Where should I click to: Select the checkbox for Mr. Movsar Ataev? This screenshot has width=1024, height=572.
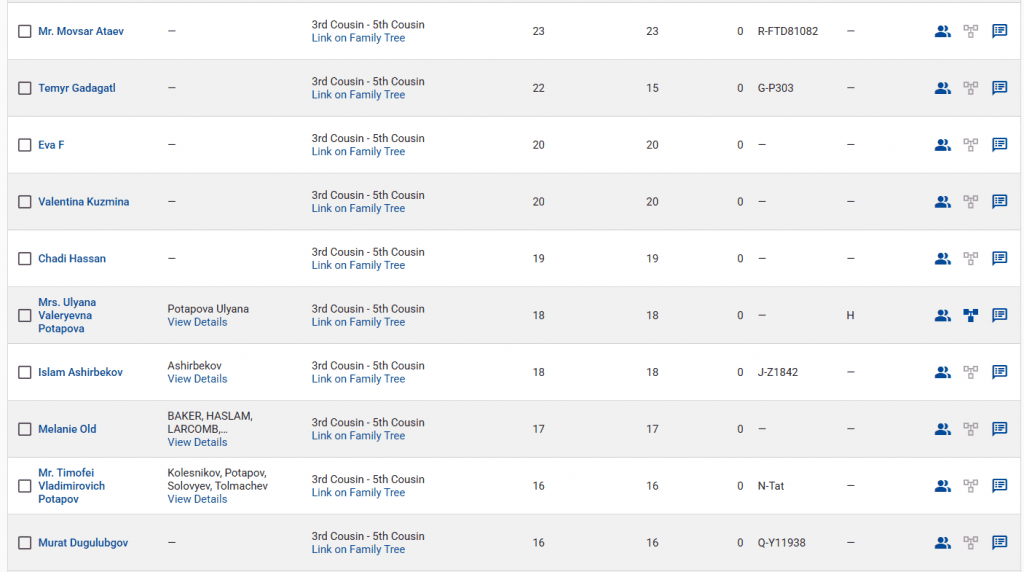(x=25, y=32)
